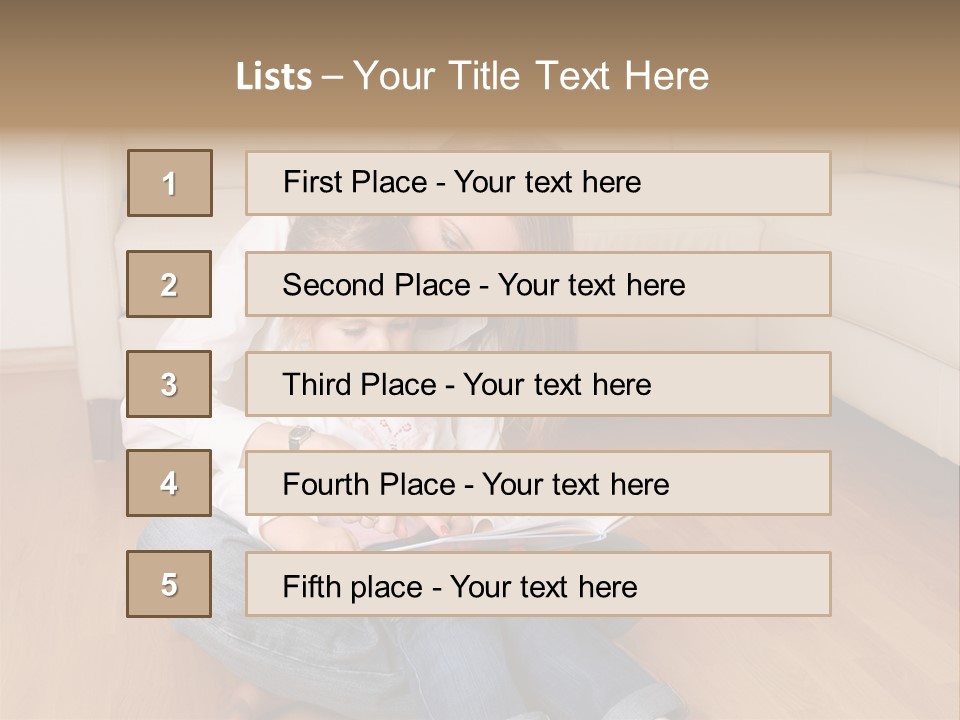
Task: Click the Second Place text bar
Action: click(538, 284)
